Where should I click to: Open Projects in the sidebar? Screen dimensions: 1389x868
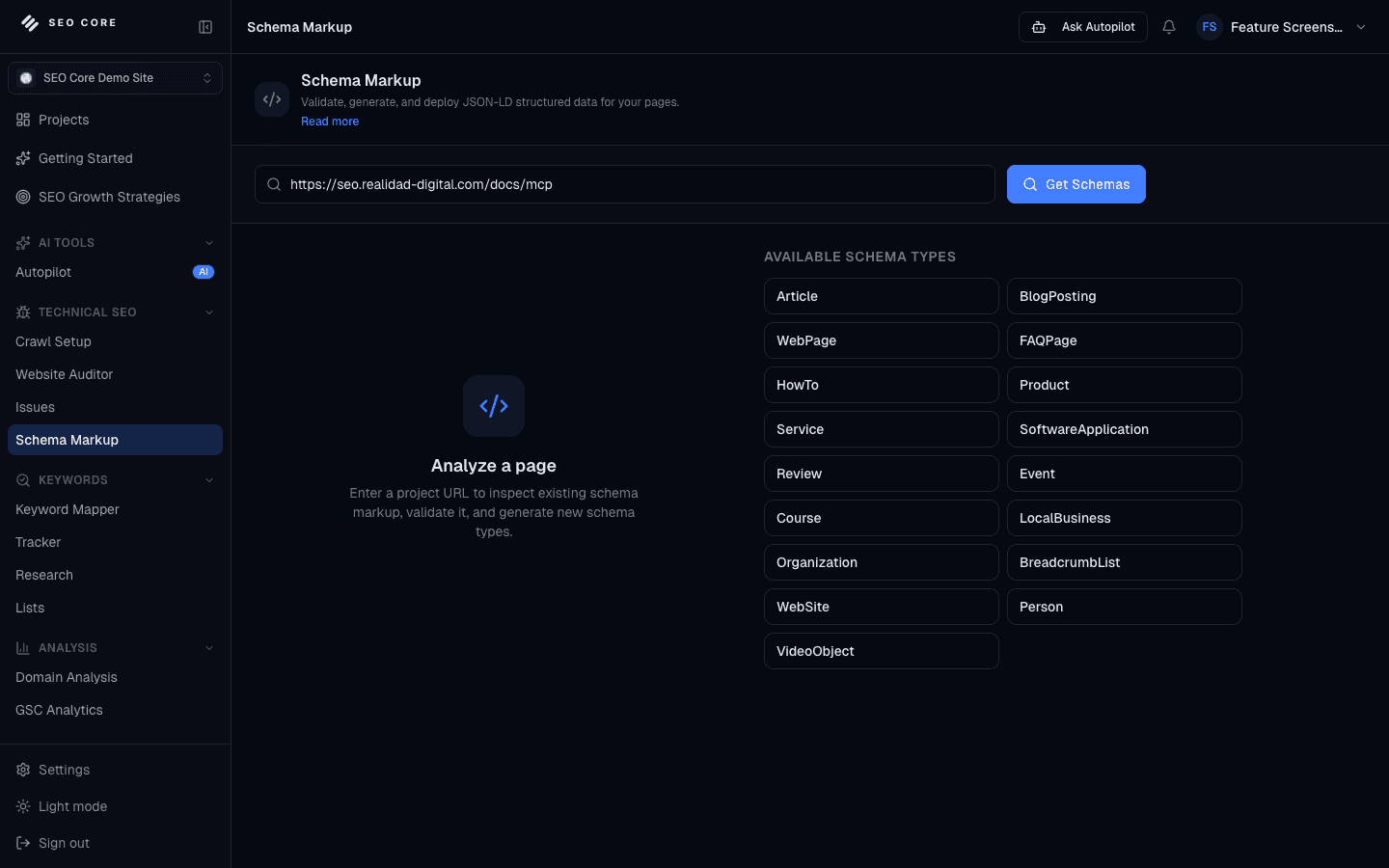(115, 120)
